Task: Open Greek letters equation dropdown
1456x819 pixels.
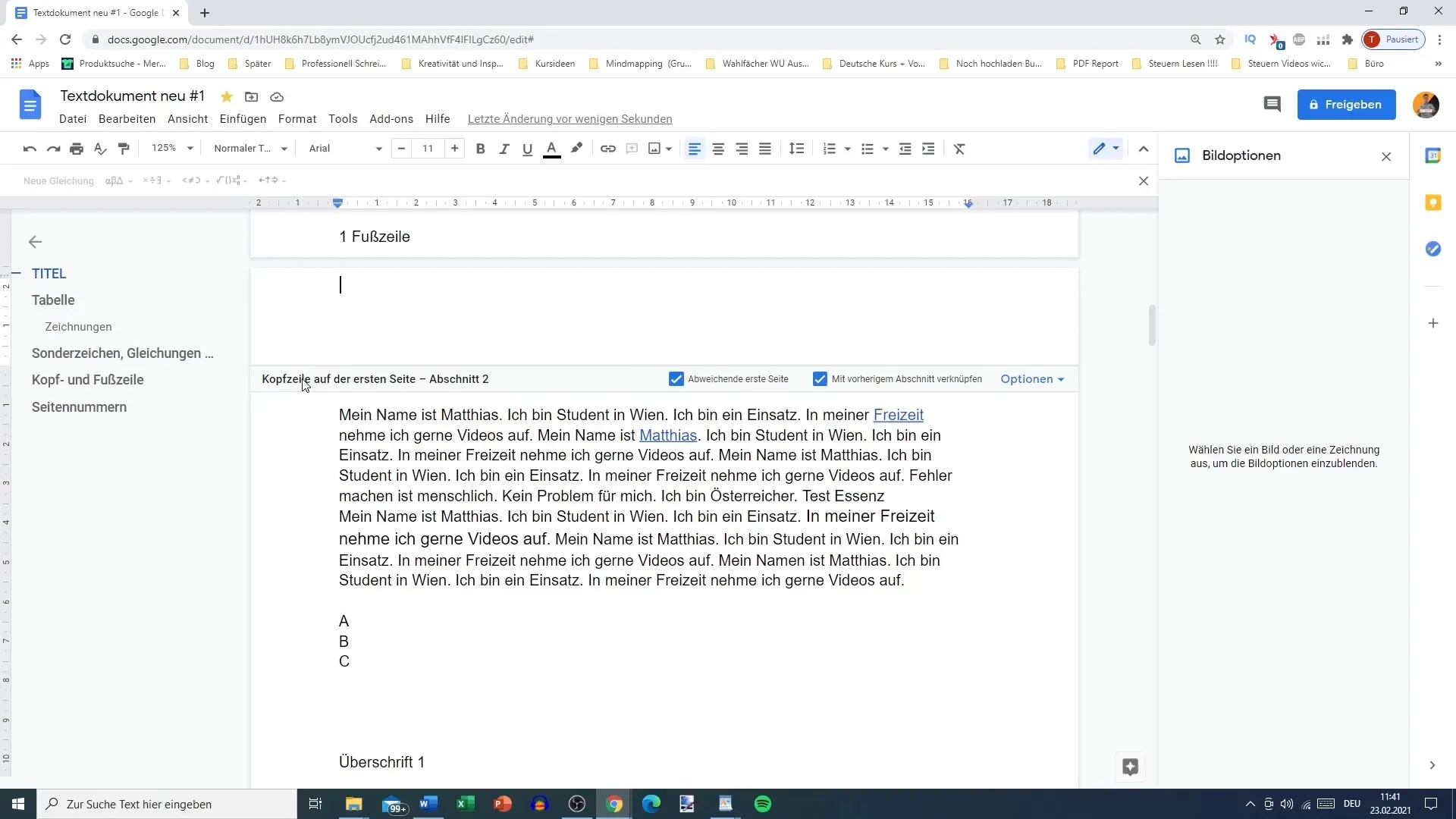Action: coord(118,181)
